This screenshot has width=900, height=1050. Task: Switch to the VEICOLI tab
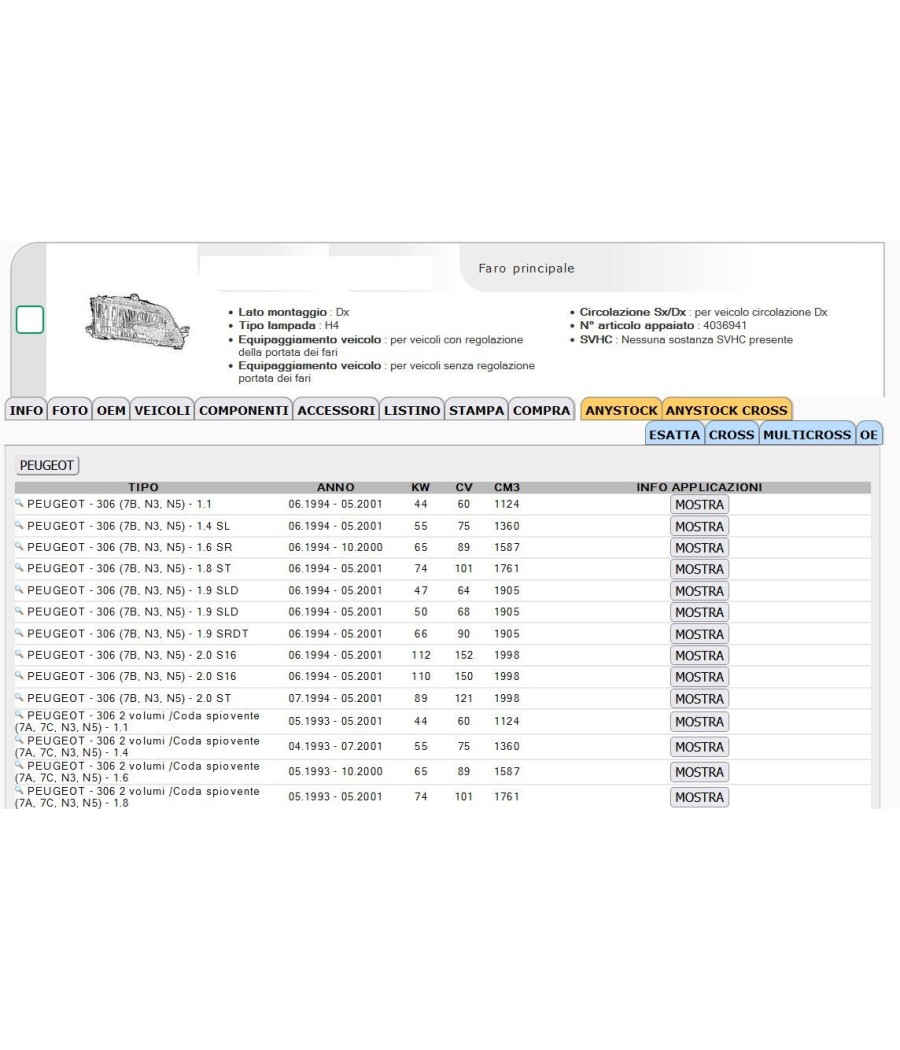point(162,410)
